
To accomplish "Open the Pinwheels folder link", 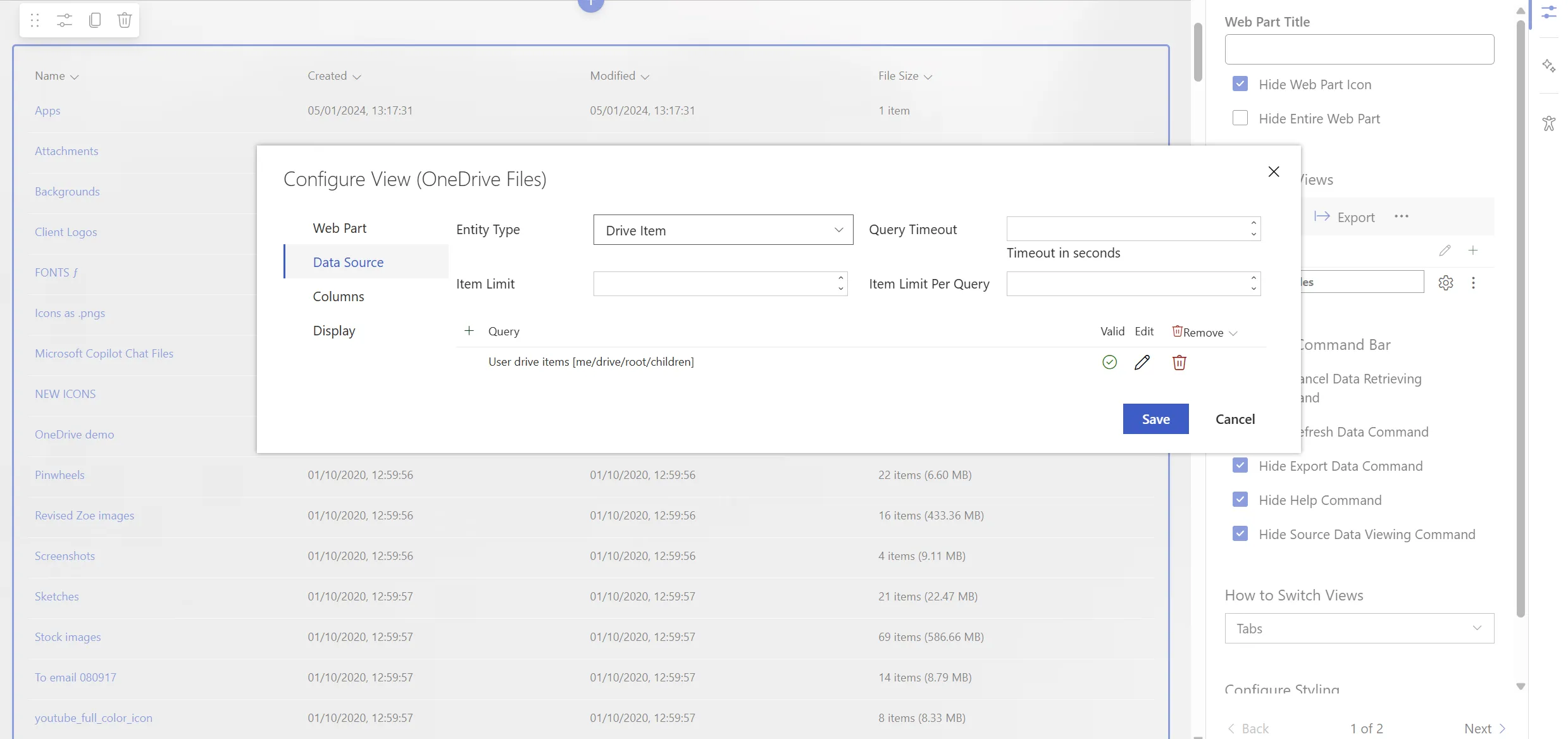I will [x=59, y=475].
